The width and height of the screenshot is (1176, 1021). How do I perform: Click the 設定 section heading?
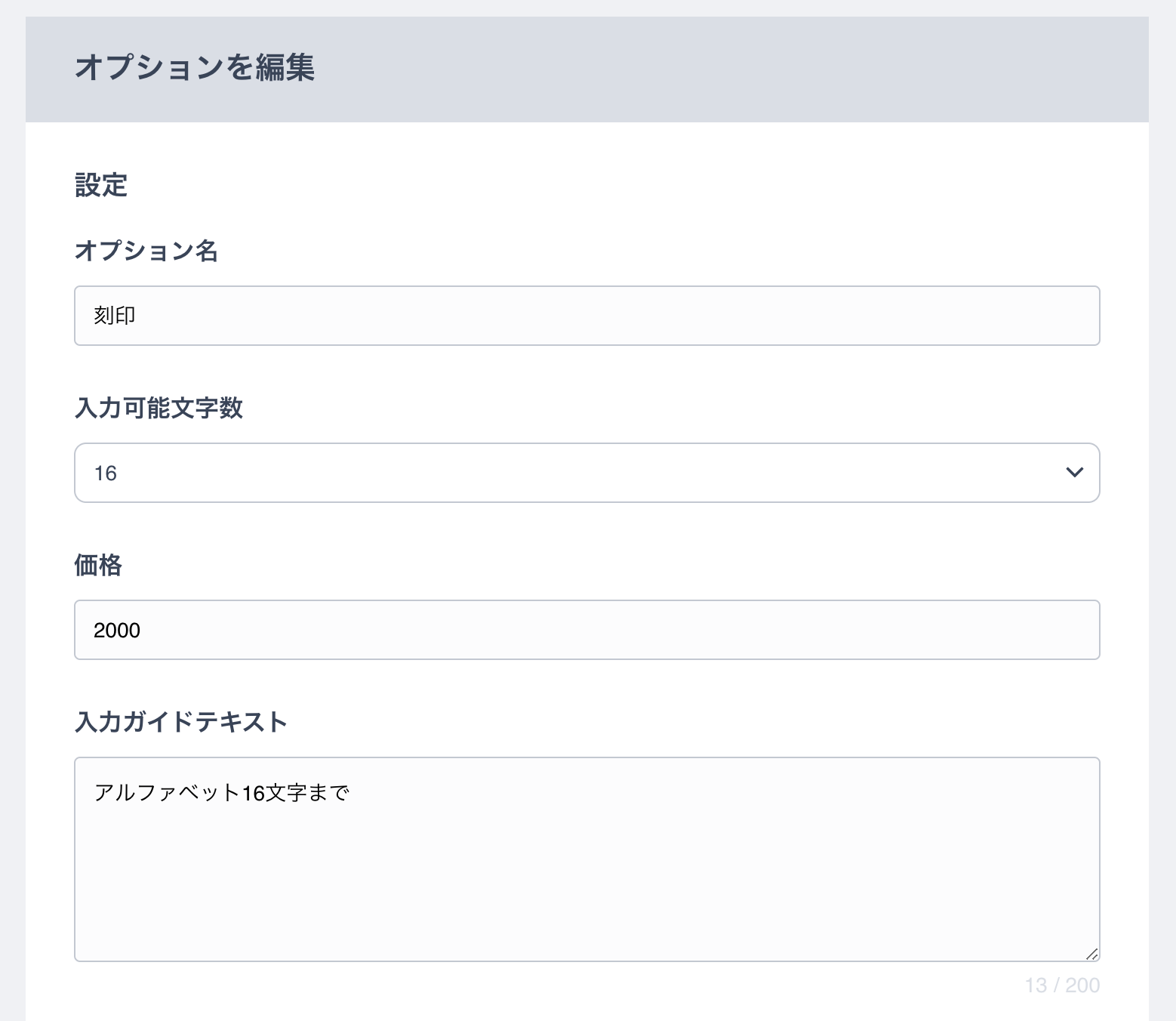[x=101, y=185]
